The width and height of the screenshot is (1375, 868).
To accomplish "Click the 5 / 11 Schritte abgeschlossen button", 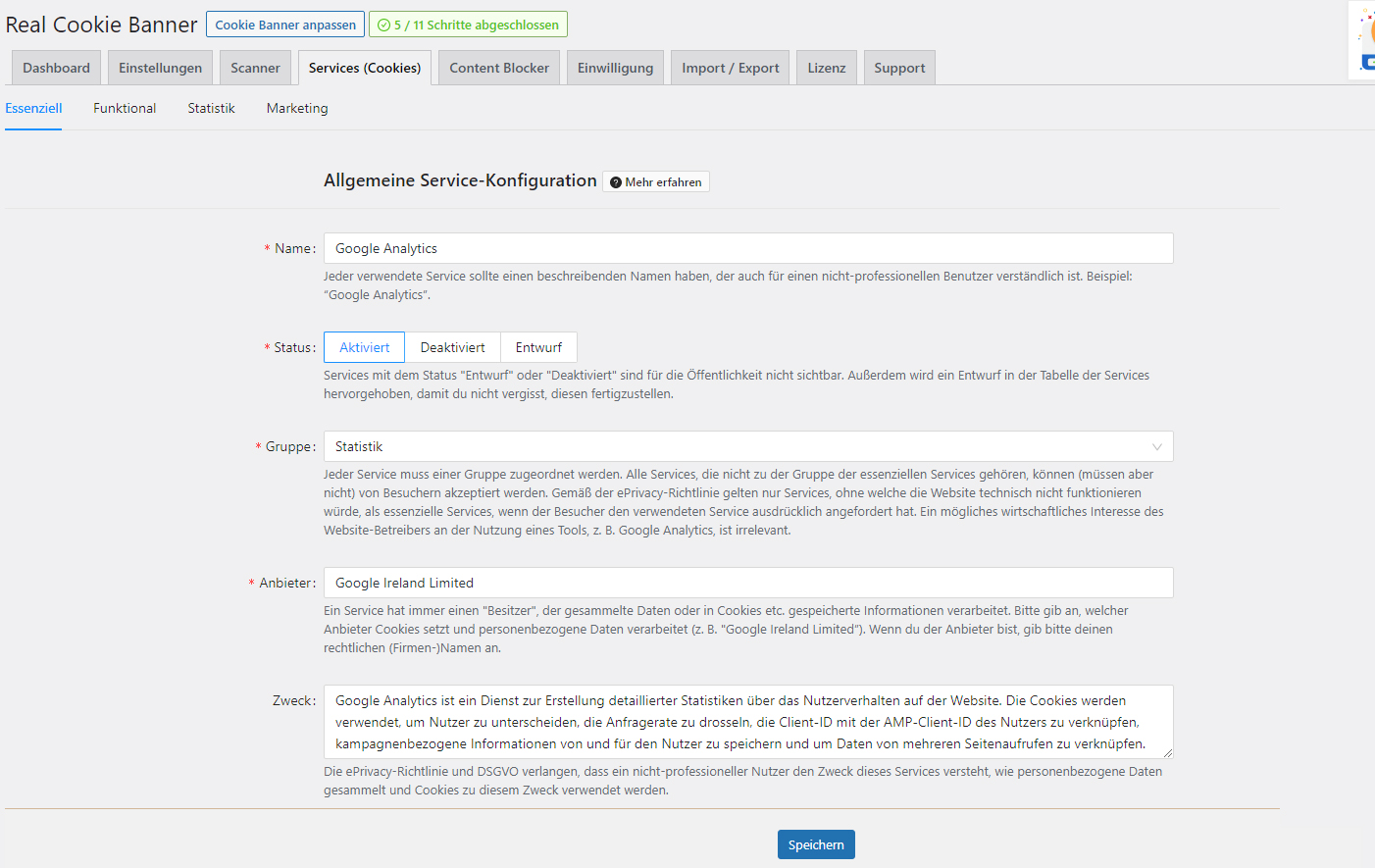I will [468, 25].
